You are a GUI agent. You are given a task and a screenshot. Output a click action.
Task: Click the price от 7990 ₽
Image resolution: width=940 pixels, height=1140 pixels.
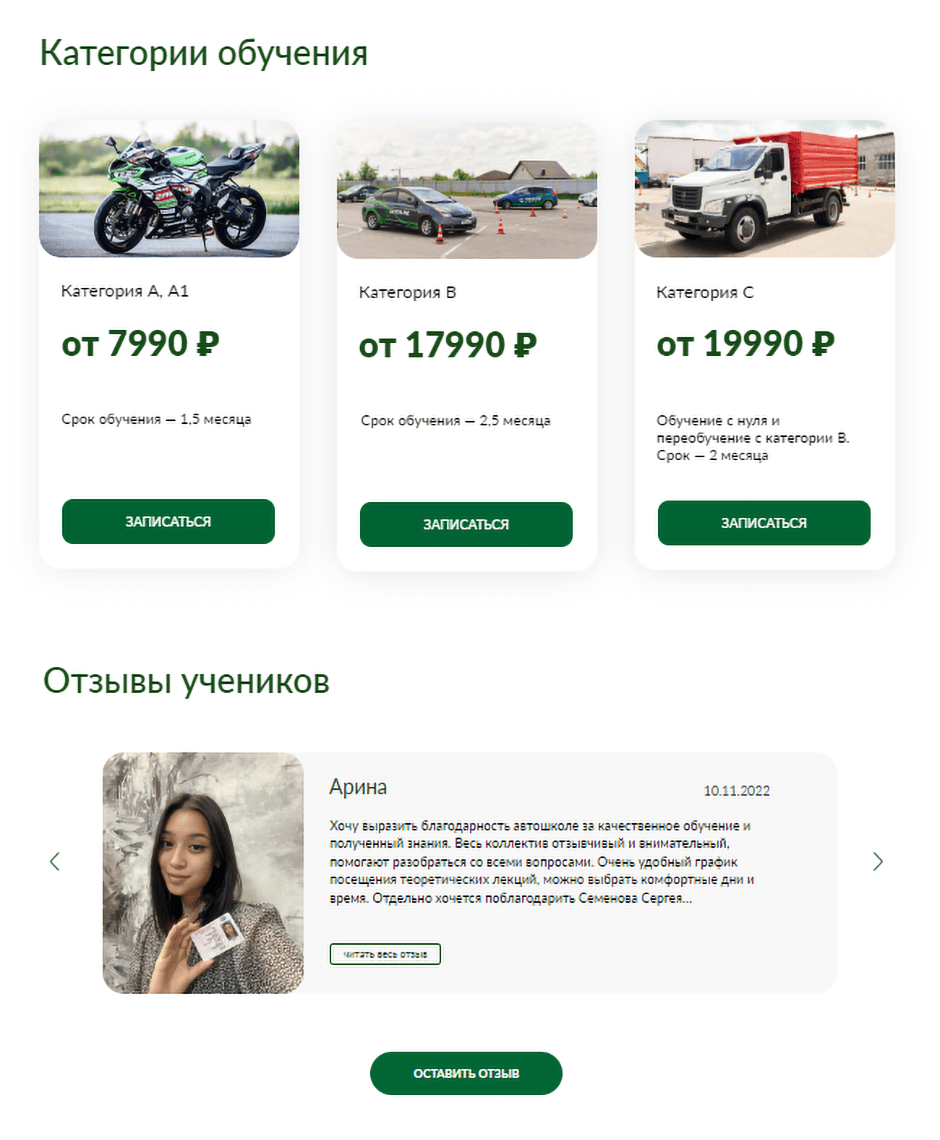point(140,343)
